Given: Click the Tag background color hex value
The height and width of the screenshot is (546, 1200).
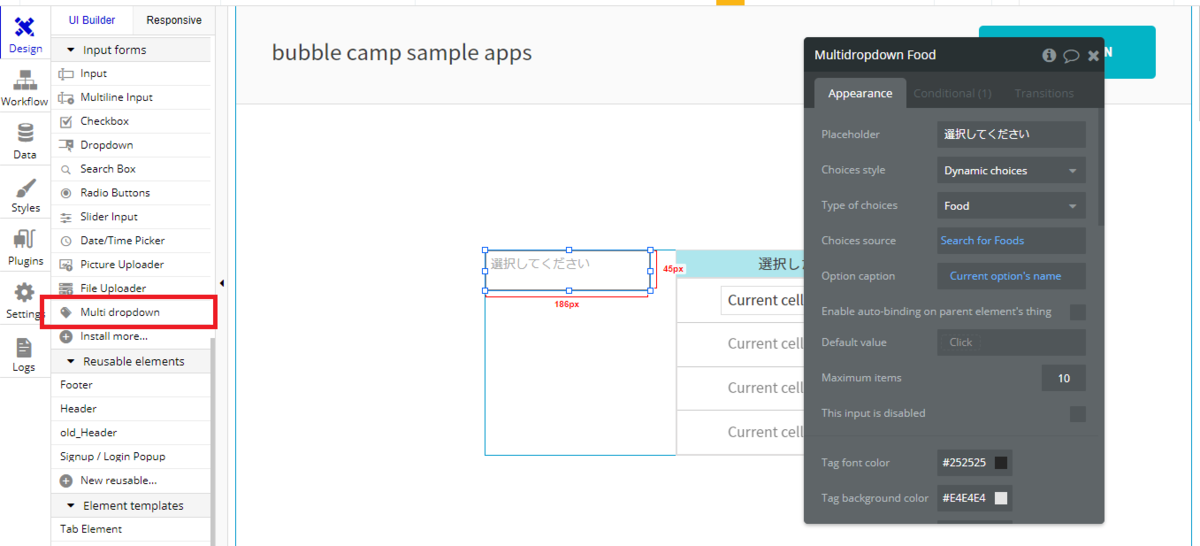Looking at the screenshot, I should point(964,498).
